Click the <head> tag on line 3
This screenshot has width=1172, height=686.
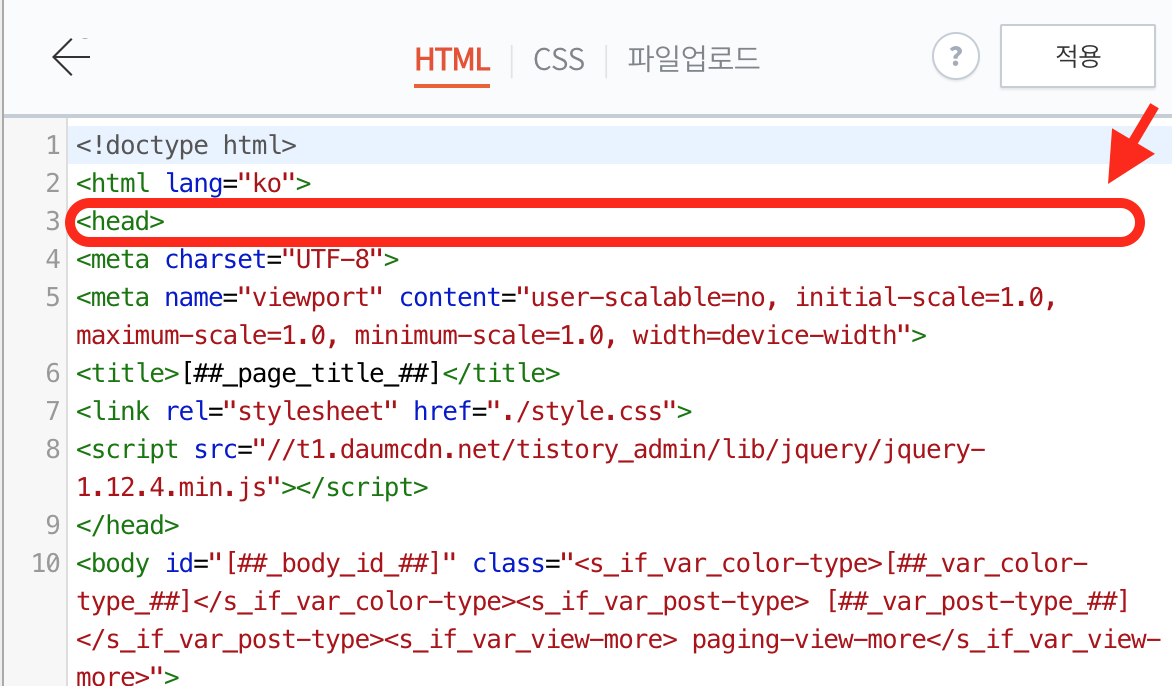coord(120,221)
